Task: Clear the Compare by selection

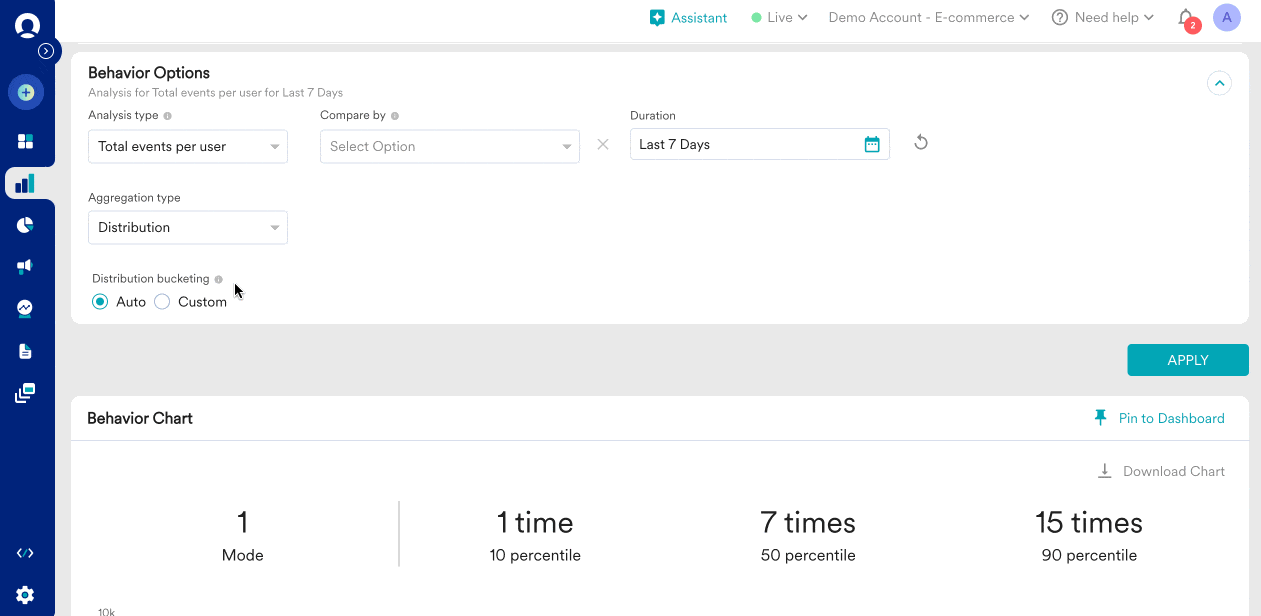Action: 603,145
